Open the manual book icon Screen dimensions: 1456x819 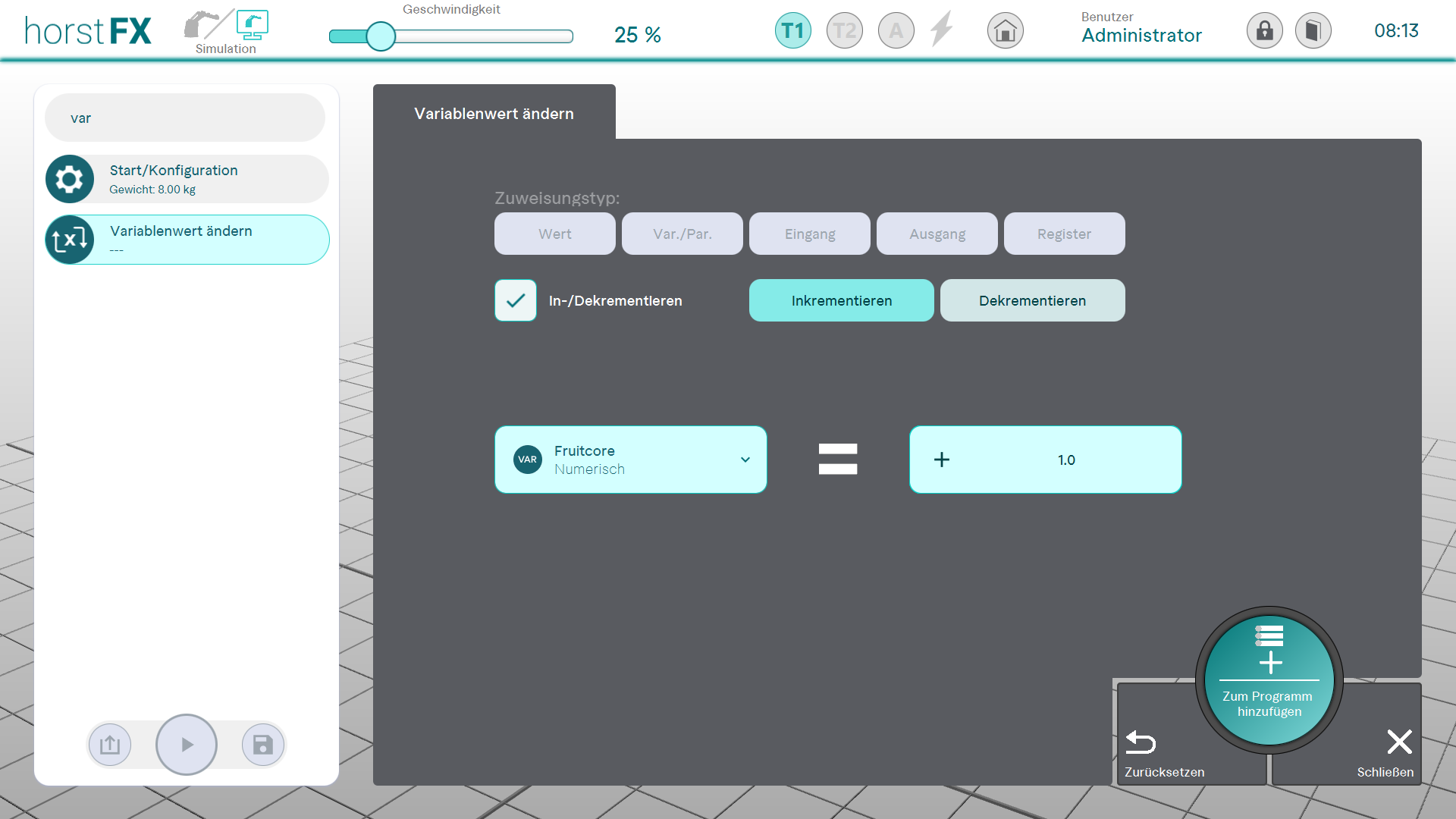1313,31
